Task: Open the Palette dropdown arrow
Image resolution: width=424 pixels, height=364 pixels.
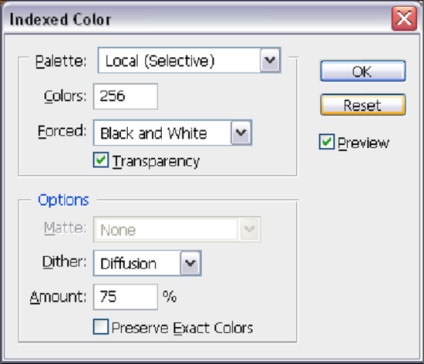Action: point(270,60)
